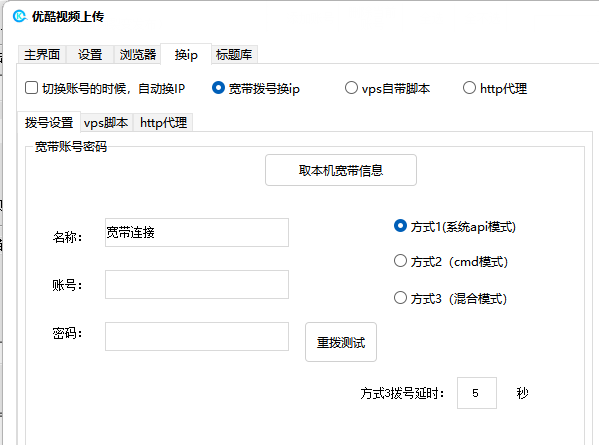Open the 浏览器 tab
Viewport: 599px width, 445px height.
[138, 55]
